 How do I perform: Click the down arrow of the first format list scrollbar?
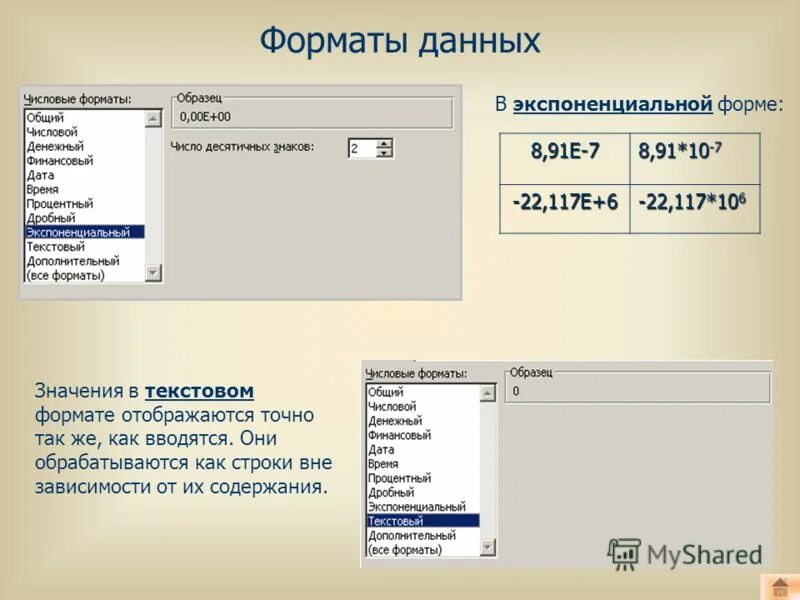coord(154,271)
